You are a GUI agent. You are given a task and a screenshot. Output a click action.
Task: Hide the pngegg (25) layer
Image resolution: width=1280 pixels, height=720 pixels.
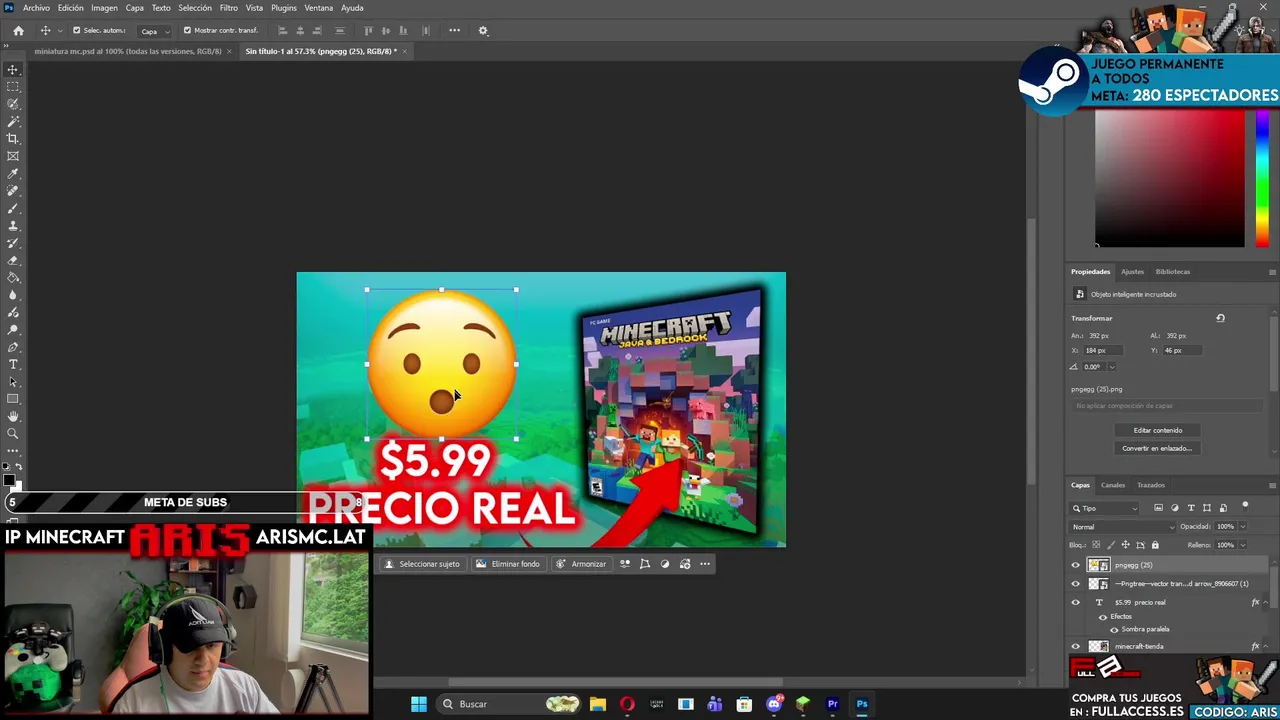(x=1076, y=565)
